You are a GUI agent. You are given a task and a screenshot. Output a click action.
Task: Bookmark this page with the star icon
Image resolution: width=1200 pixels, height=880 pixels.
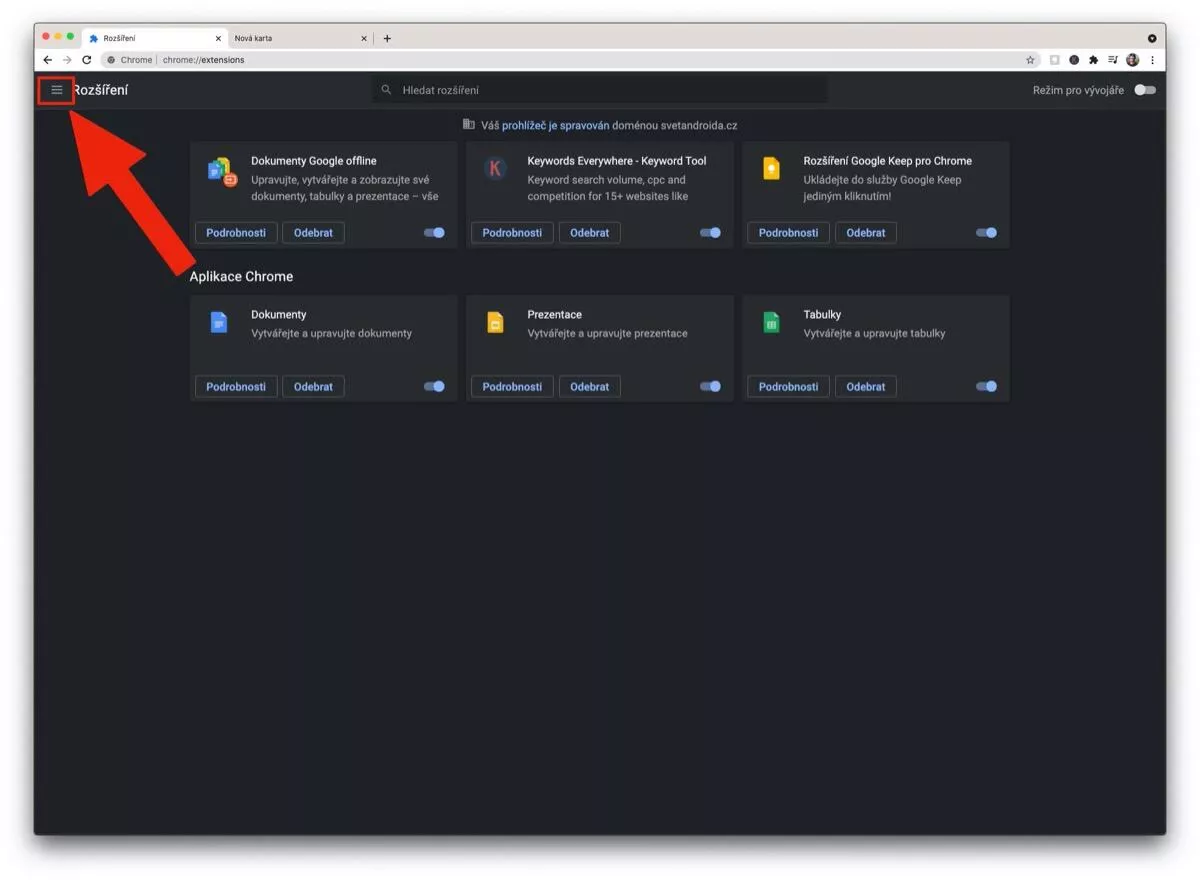[x=1030, y=60]
